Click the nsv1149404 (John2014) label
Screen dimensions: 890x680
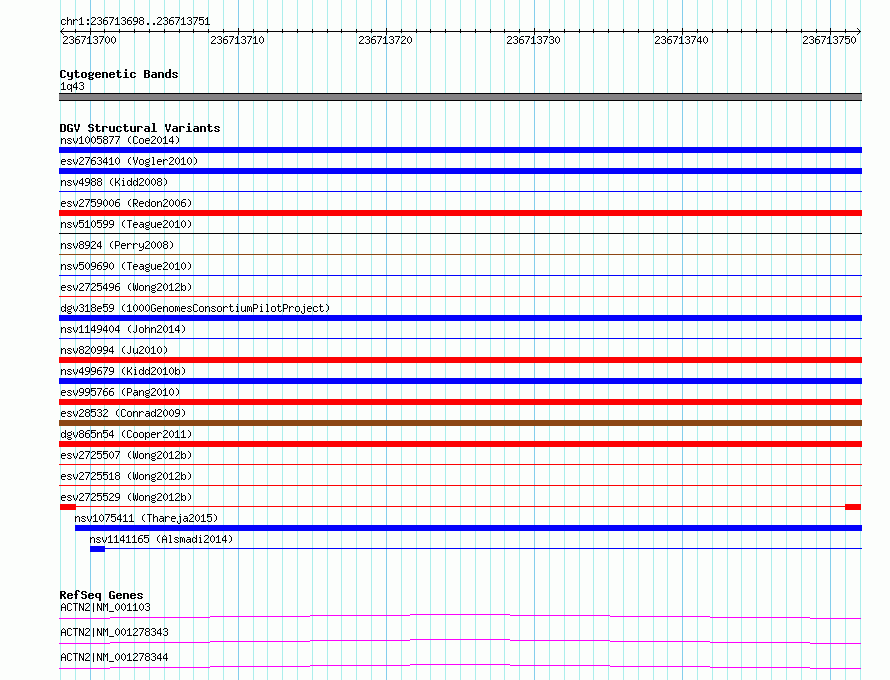click(x=123, y=329)
